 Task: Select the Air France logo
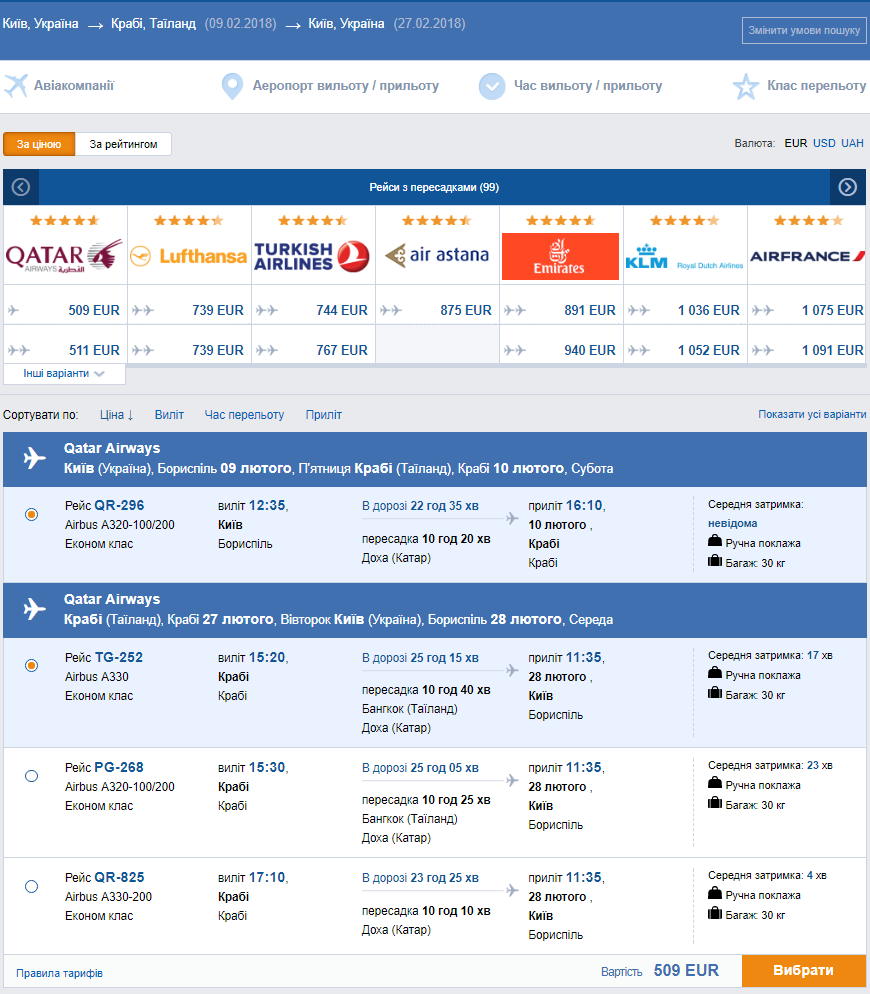808,256
